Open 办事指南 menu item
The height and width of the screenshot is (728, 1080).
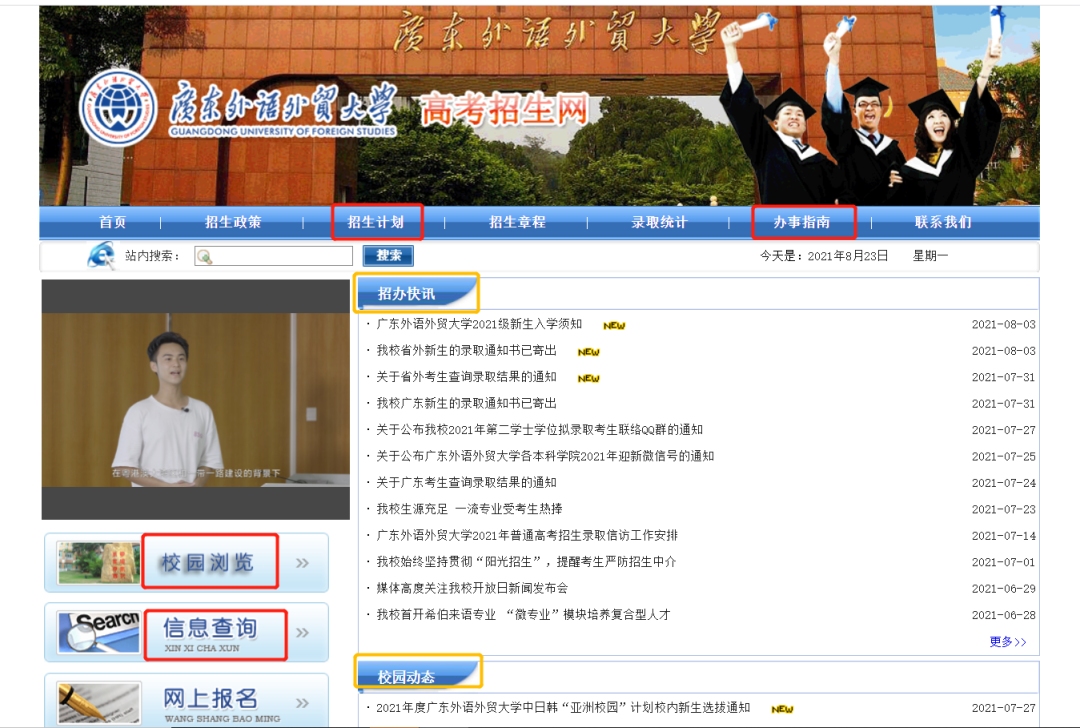tap(802, 222)
